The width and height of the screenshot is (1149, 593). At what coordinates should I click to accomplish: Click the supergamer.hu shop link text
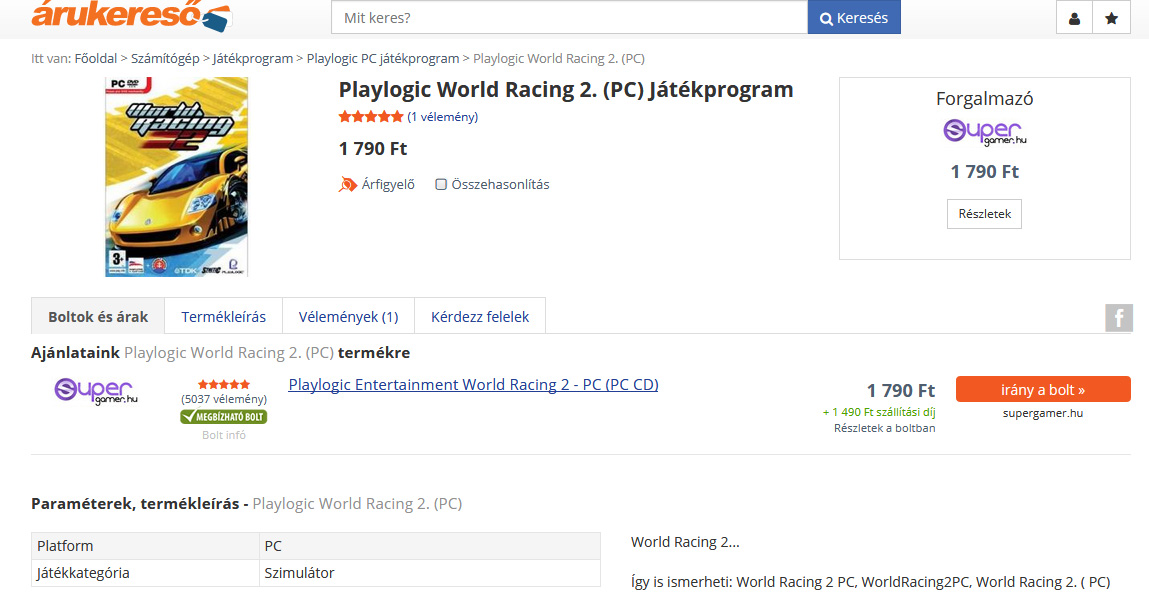pyautogui.click(x=1043, y=413)
